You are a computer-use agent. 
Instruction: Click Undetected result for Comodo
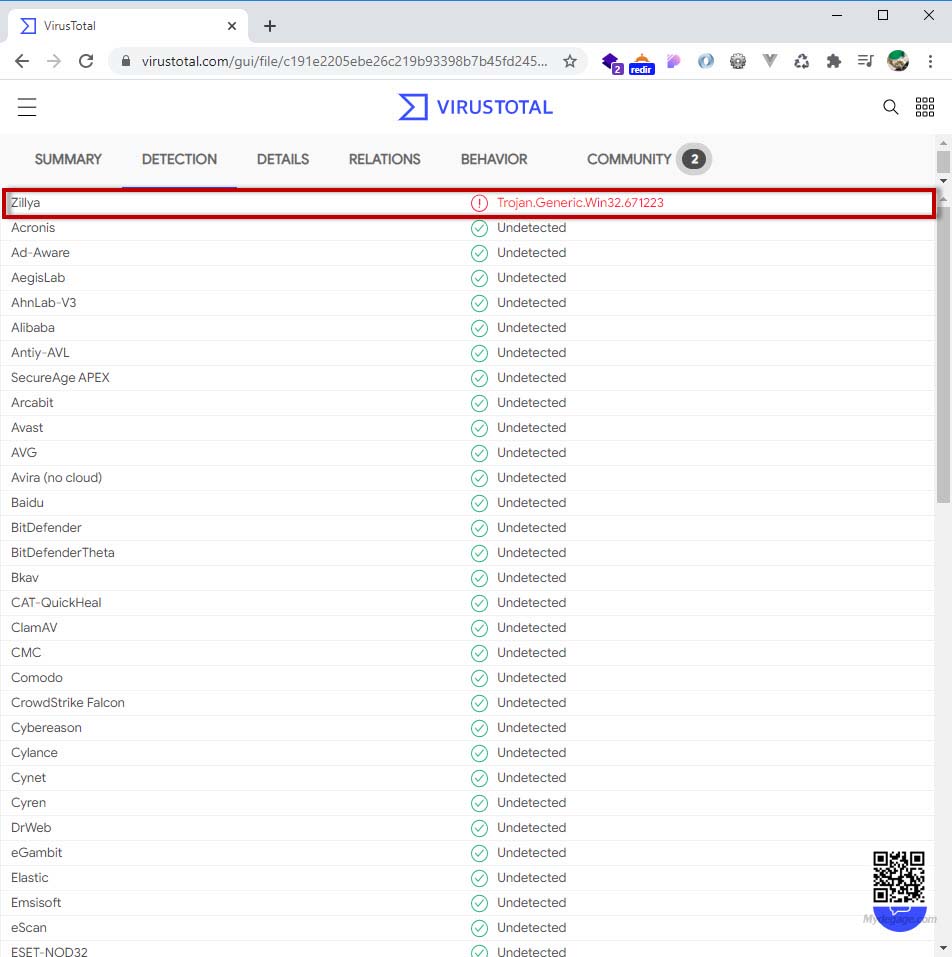click(x=532, y=677)
